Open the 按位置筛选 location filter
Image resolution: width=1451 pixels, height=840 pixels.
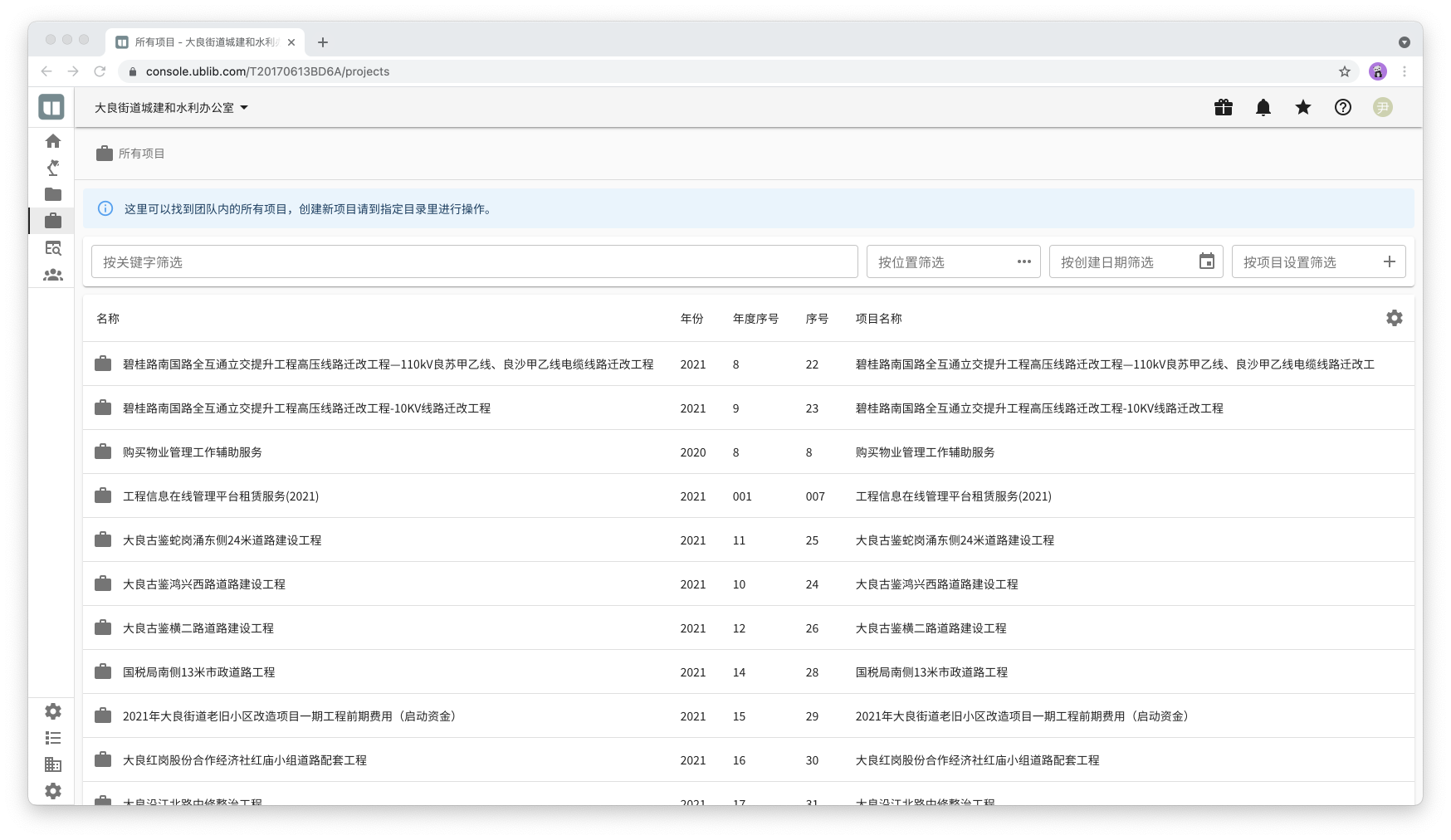click(x=952, y=262)
